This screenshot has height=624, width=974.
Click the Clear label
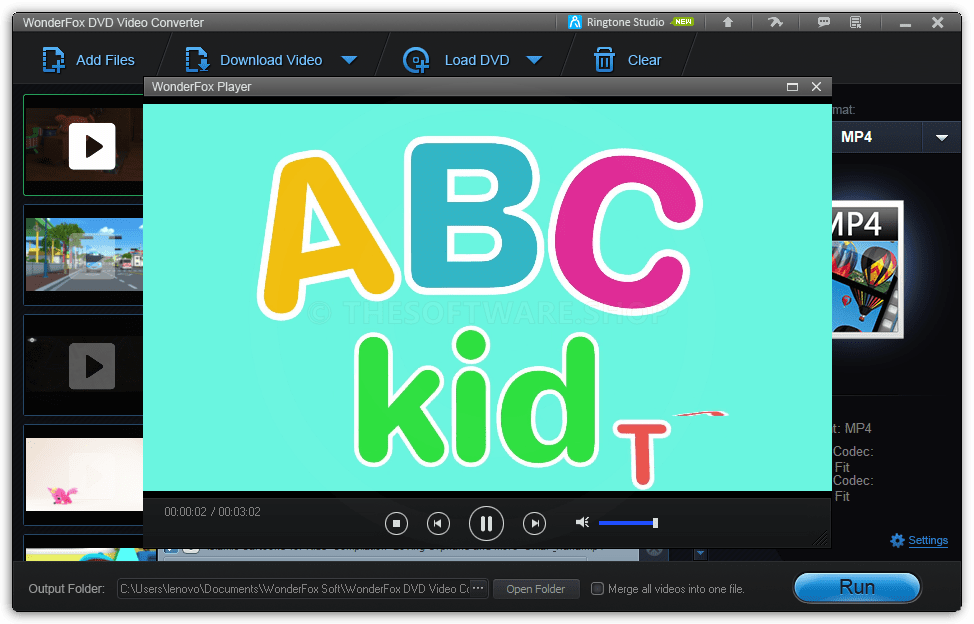pos(644,60)
